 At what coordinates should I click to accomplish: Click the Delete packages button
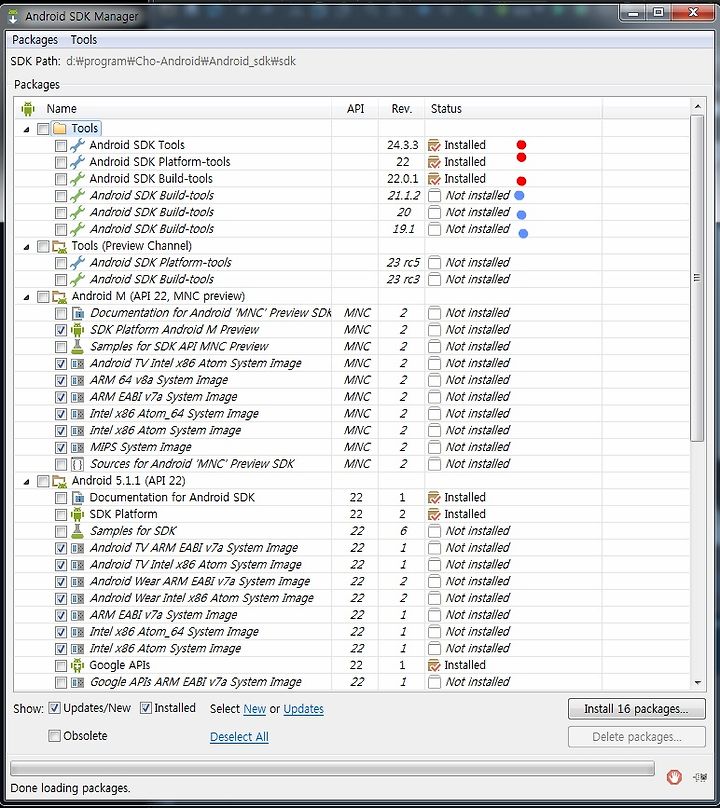pyautogui.click(x=637, y=737)
